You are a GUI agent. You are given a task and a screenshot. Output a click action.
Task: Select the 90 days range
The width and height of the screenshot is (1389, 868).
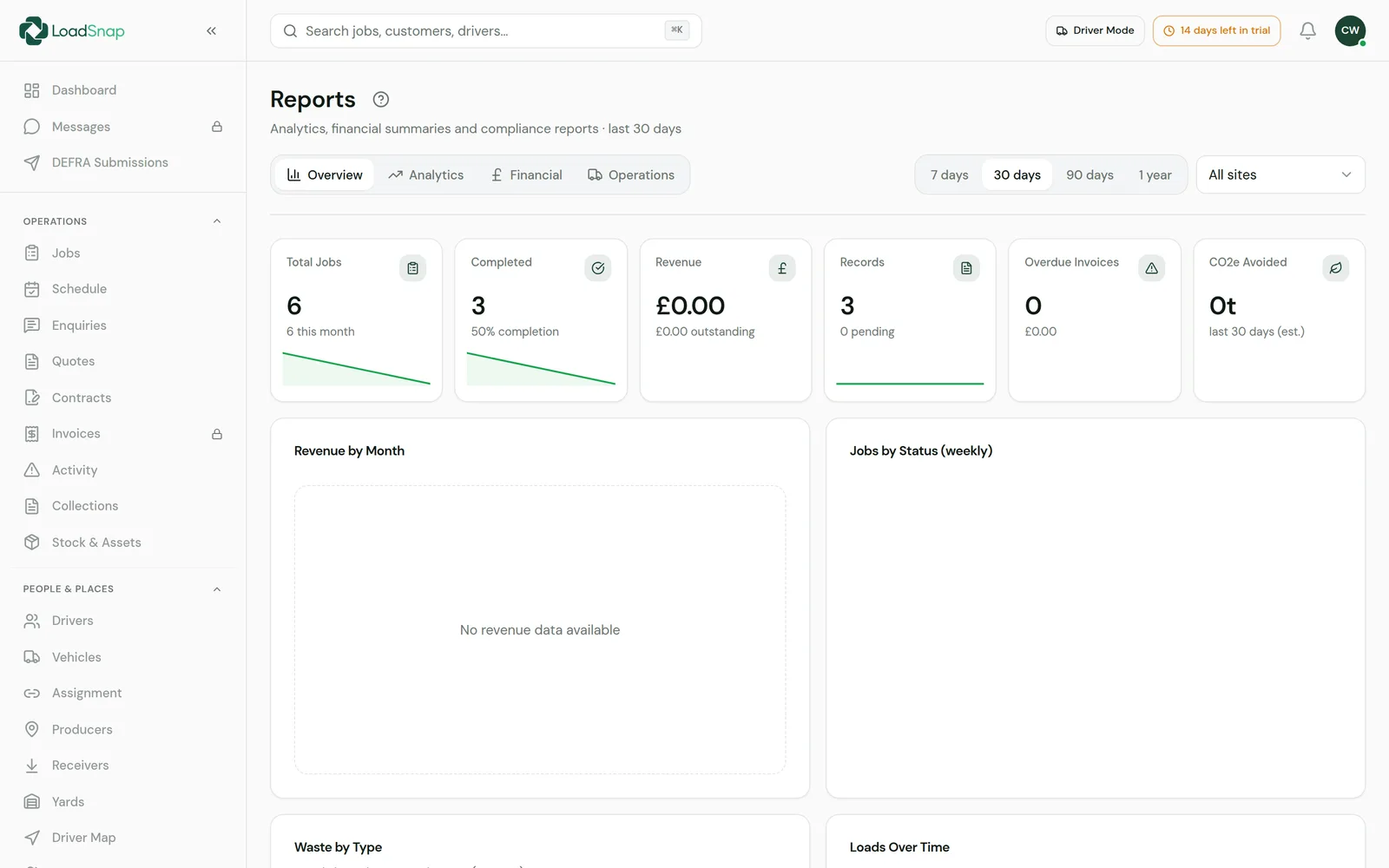tap(1089, 174)
